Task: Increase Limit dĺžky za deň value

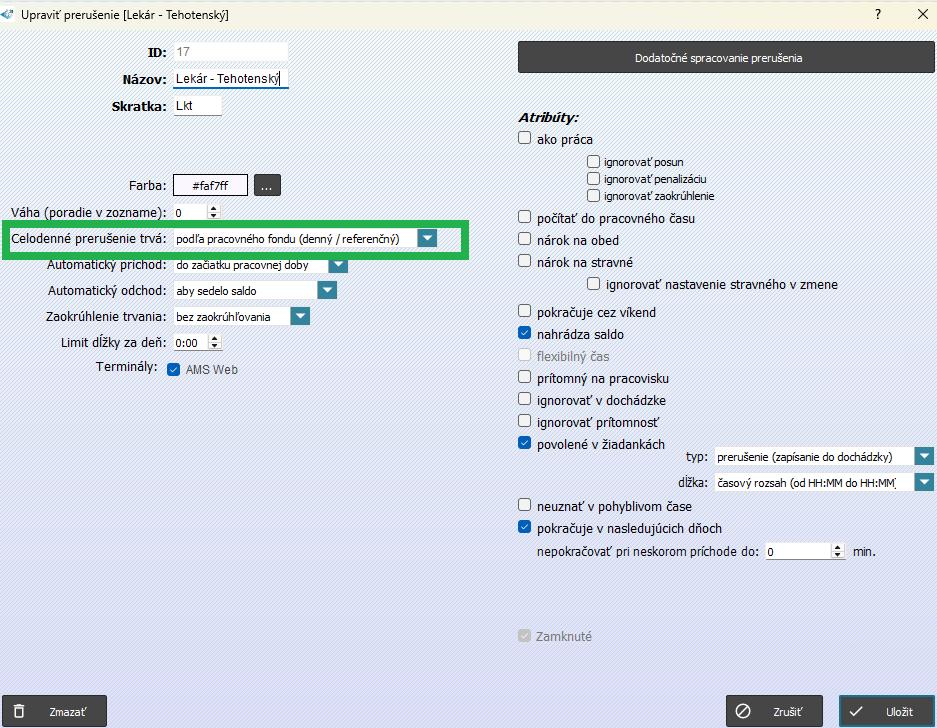Action: (x=215, y=338)
